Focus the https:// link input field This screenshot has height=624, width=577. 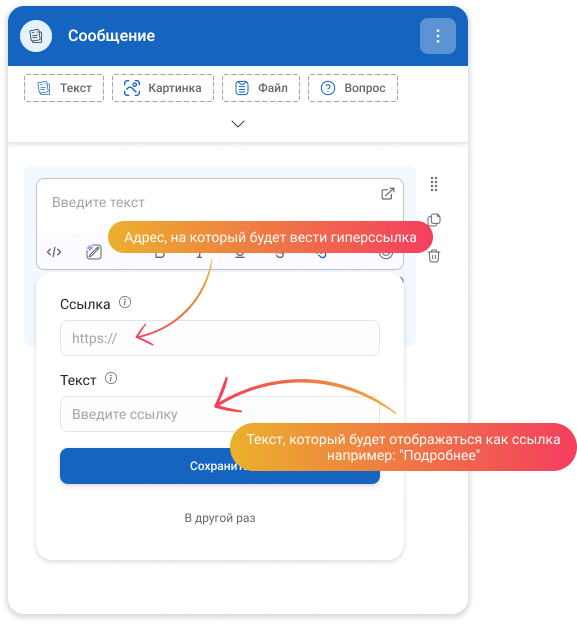tap(220, 338)
